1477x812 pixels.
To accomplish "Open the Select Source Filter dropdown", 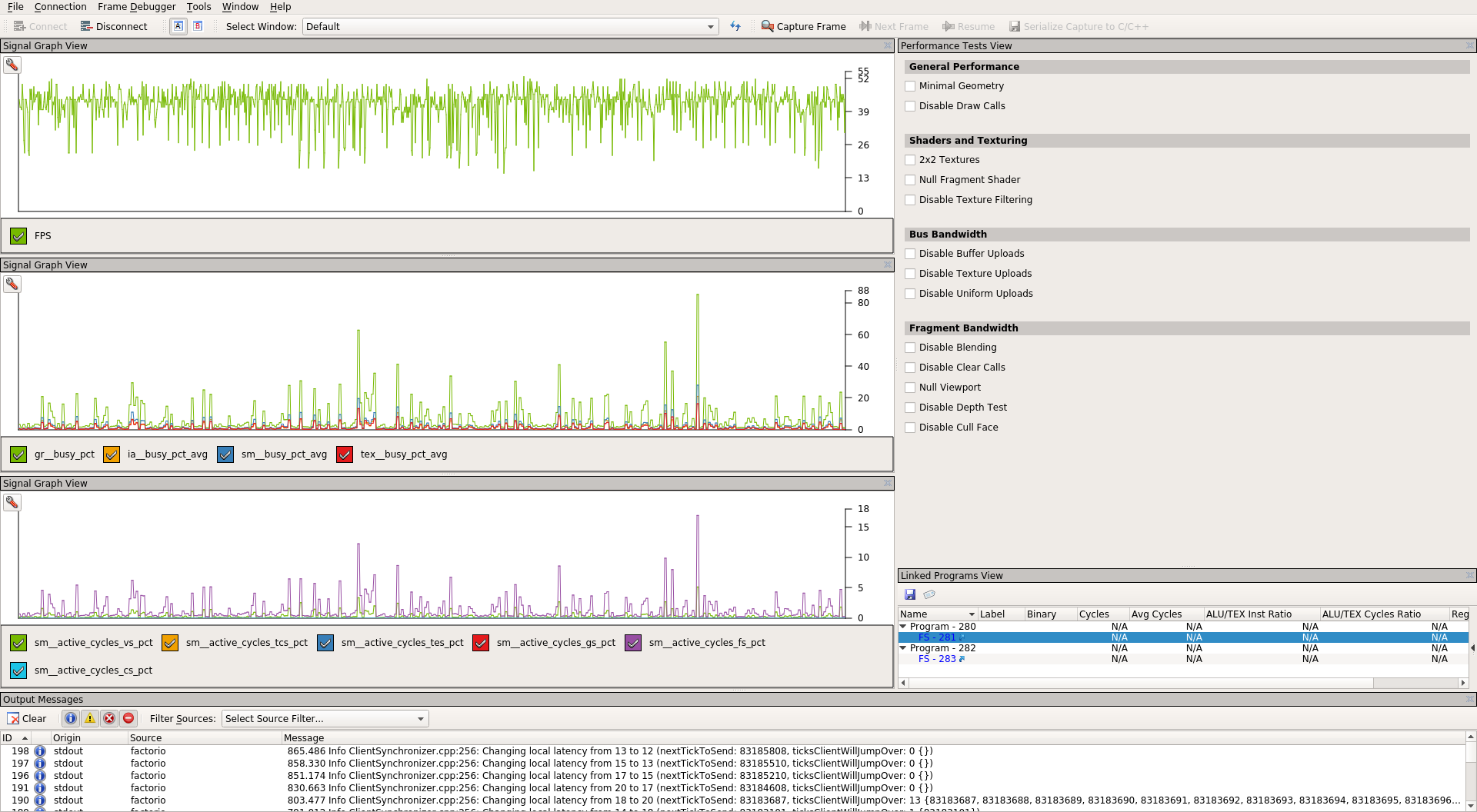I will point(325,718).
